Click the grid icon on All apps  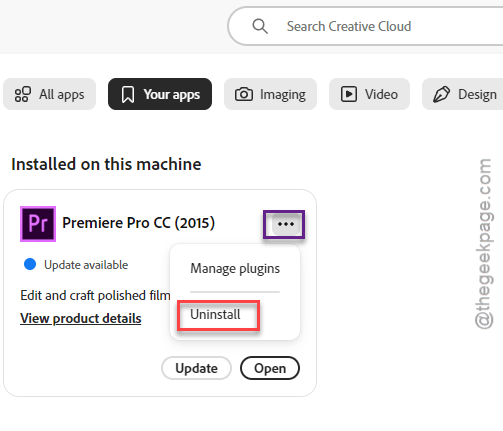coord(22,94)
